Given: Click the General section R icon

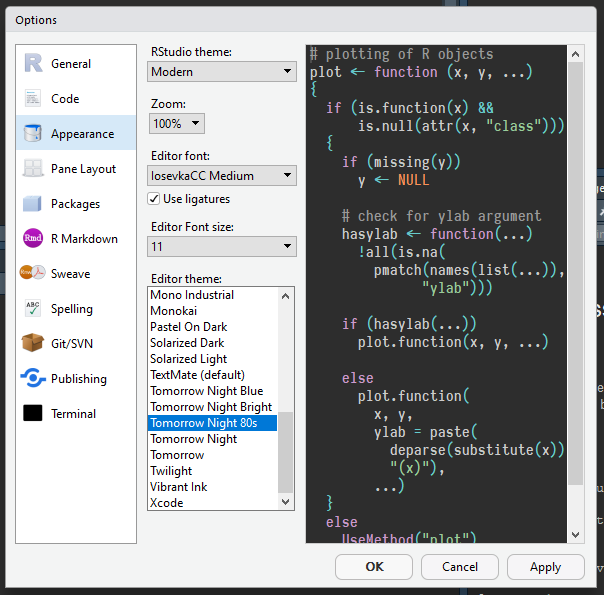Looking at the screenshot, I should 34,63.
